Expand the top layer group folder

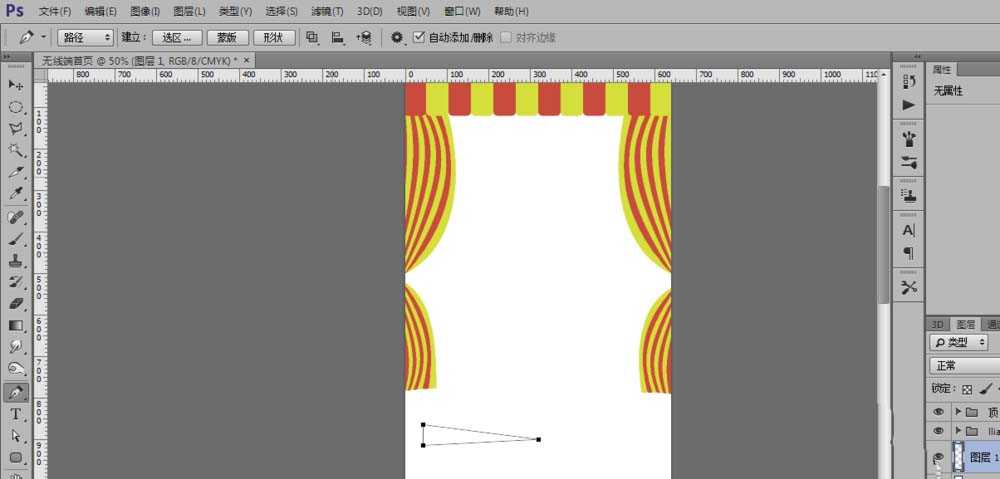[x=958, y=411]
